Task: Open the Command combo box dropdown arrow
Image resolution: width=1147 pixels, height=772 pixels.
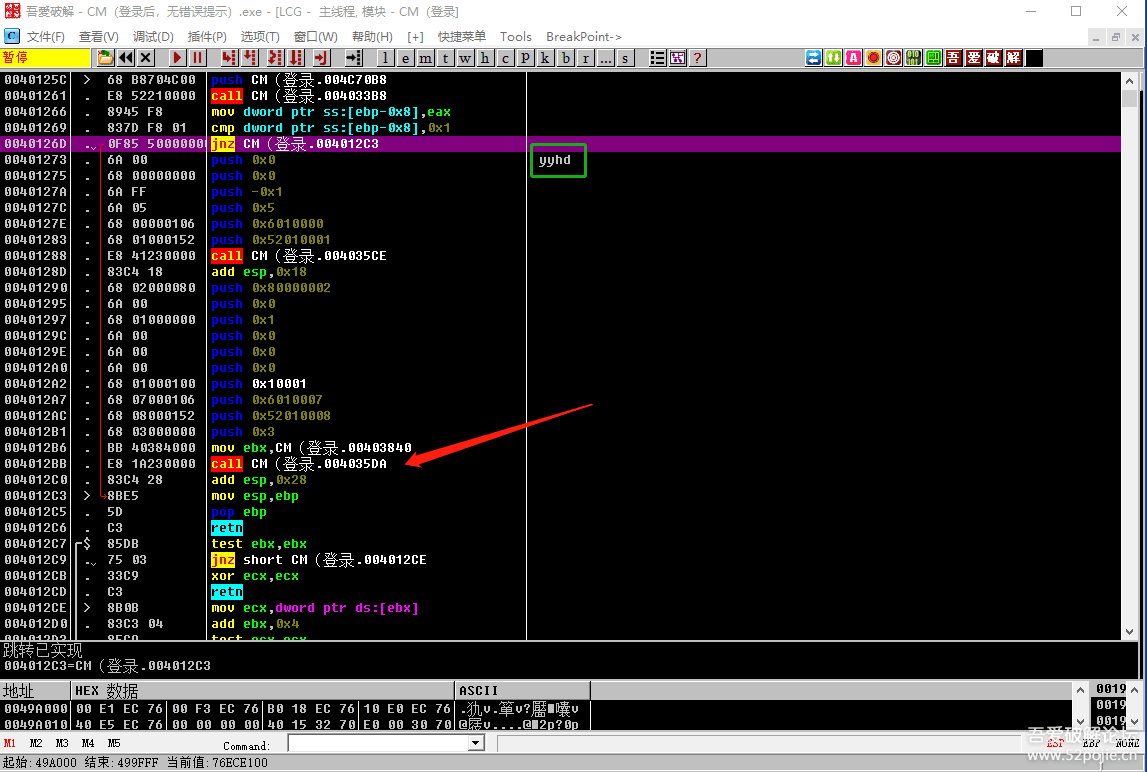Action: pos(476,743)
